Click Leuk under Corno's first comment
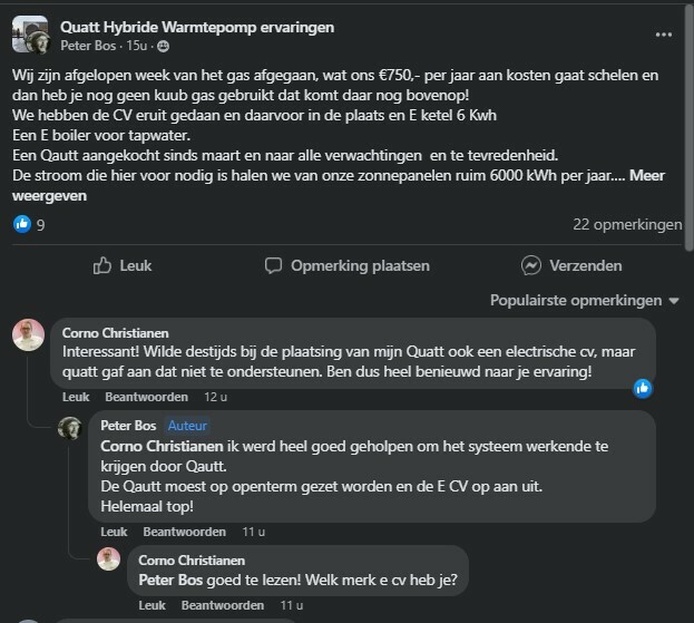The image size is (694, 623). [x=76, y=397]
